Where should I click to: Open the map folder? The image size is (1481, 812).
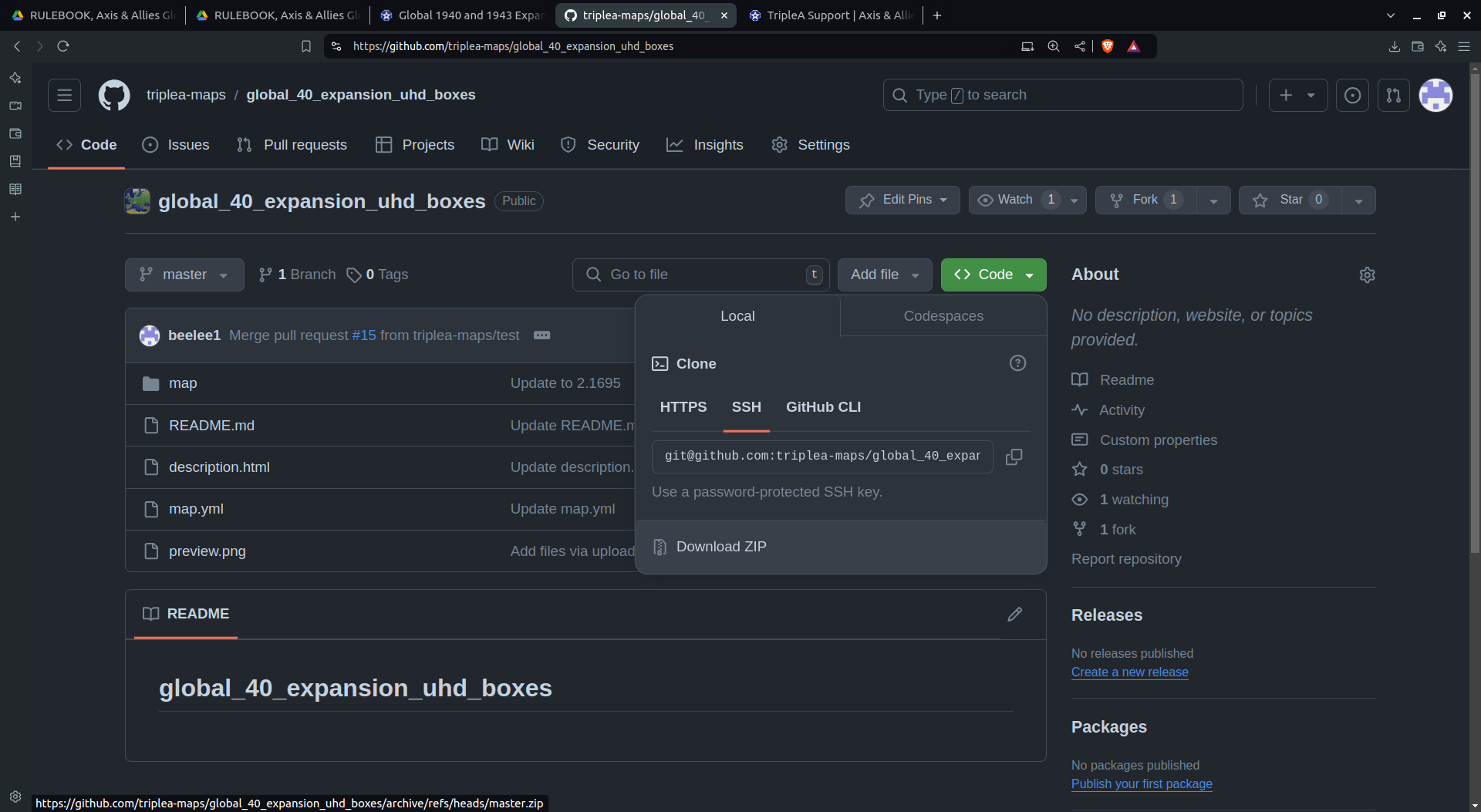tap(183, 383)
